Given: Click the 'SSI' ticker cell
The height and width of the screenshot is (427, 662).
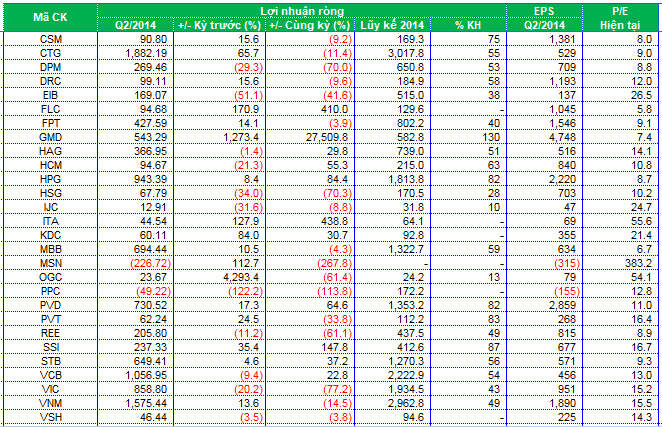Looking at the screenshot, I should (50, 347).
